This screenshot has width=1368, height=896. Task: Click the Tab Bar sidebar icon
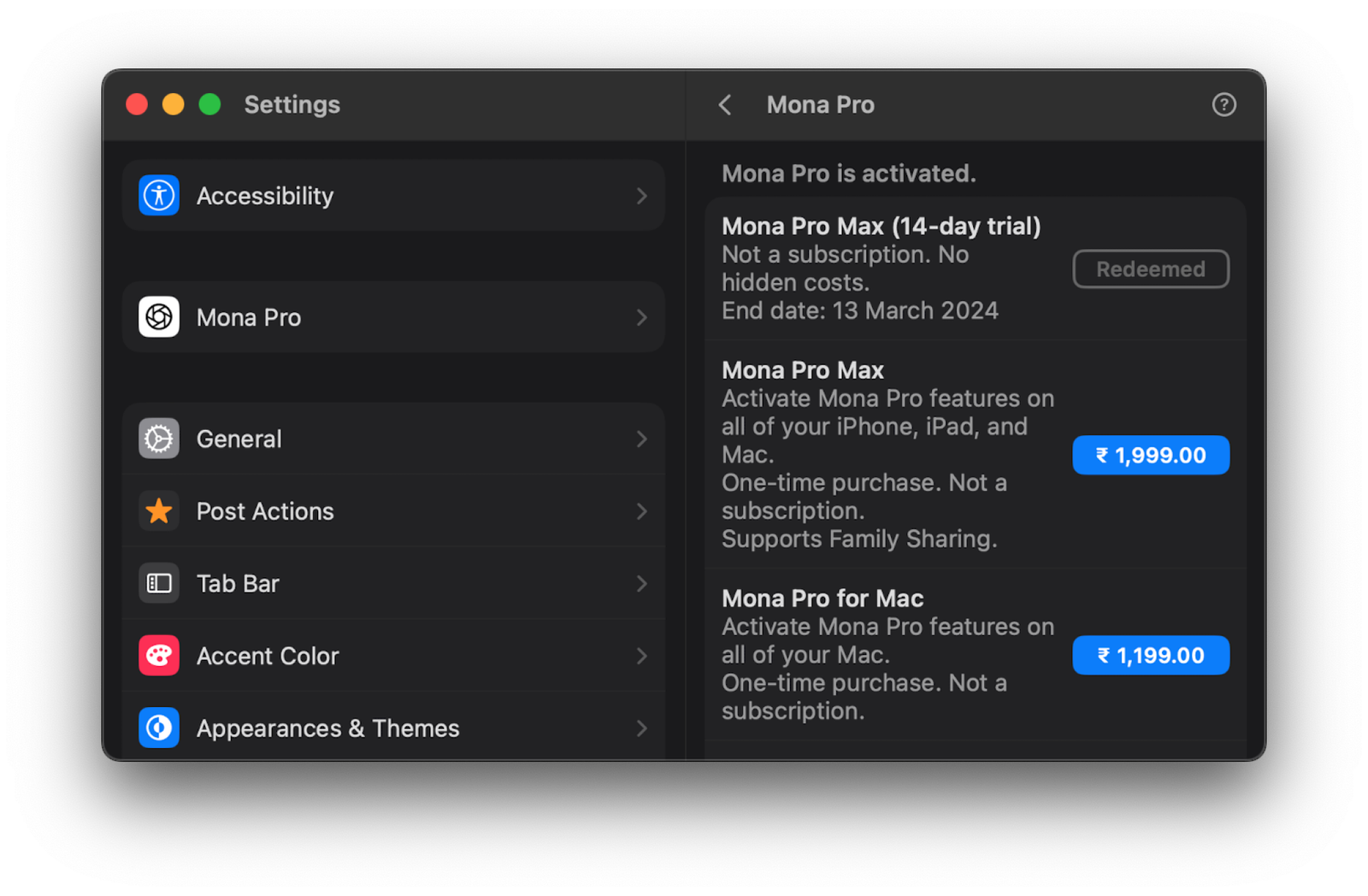tap(159, 583)
